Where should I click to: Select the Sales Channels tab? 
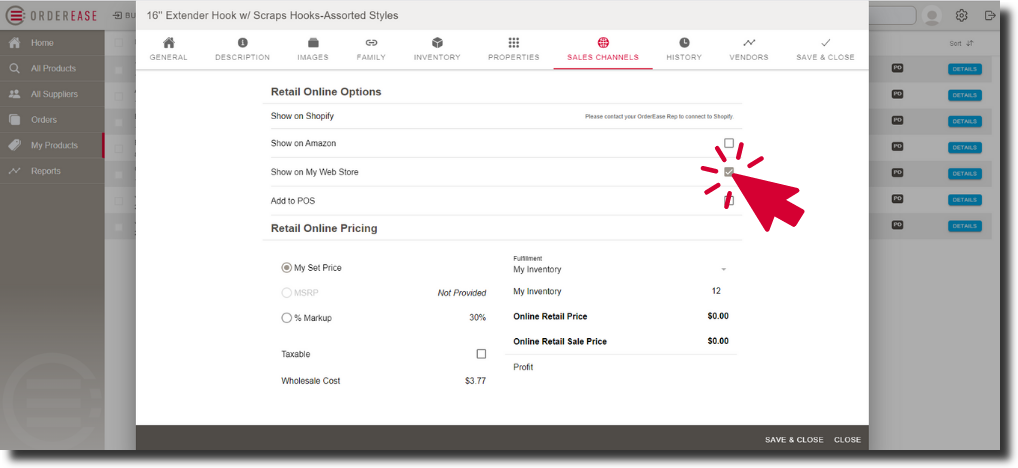pyautogui.click(x=602, y=49)
